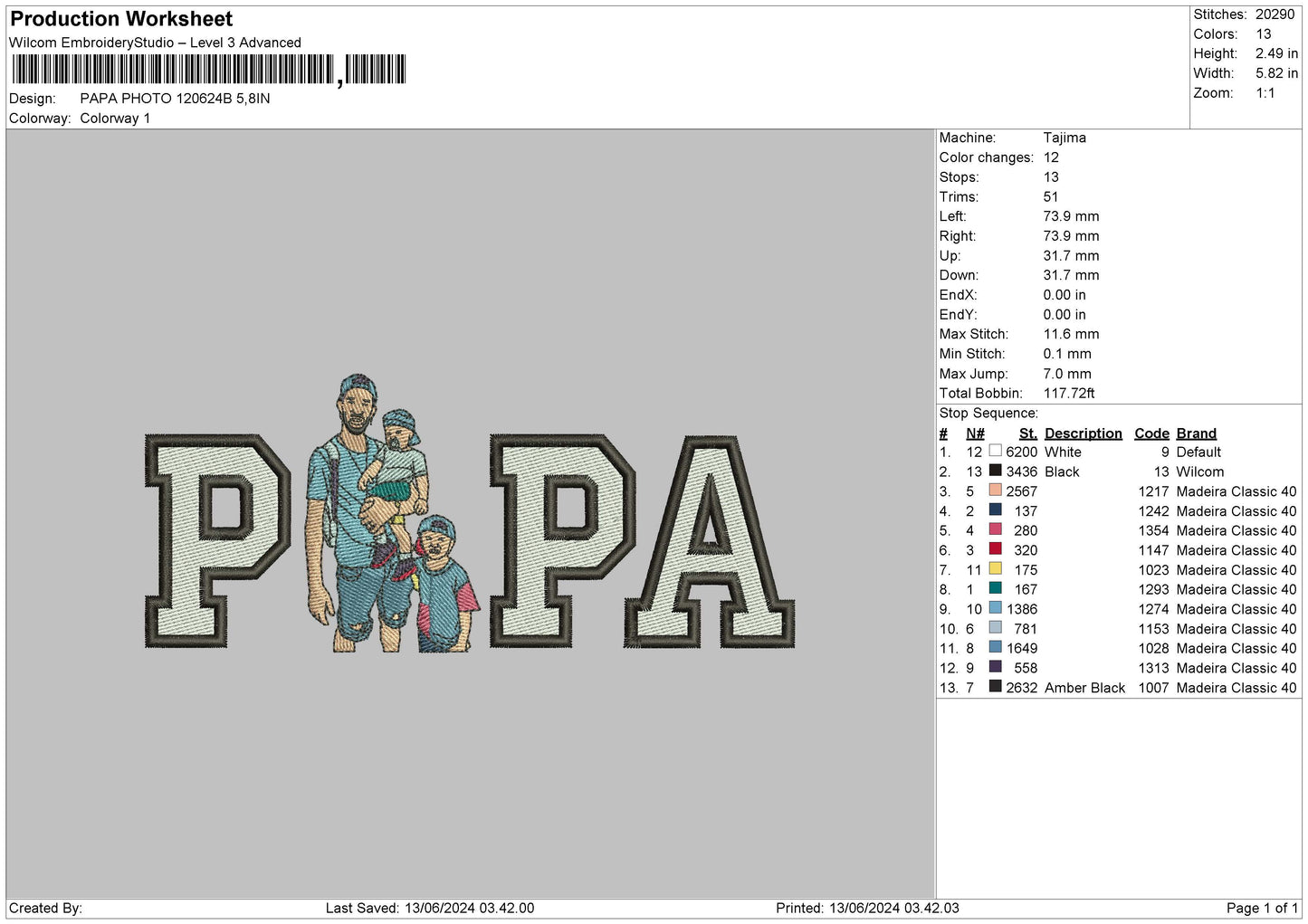
Task: Click the Up value 31.7 mm
Action: click(x=1071, y=256)
